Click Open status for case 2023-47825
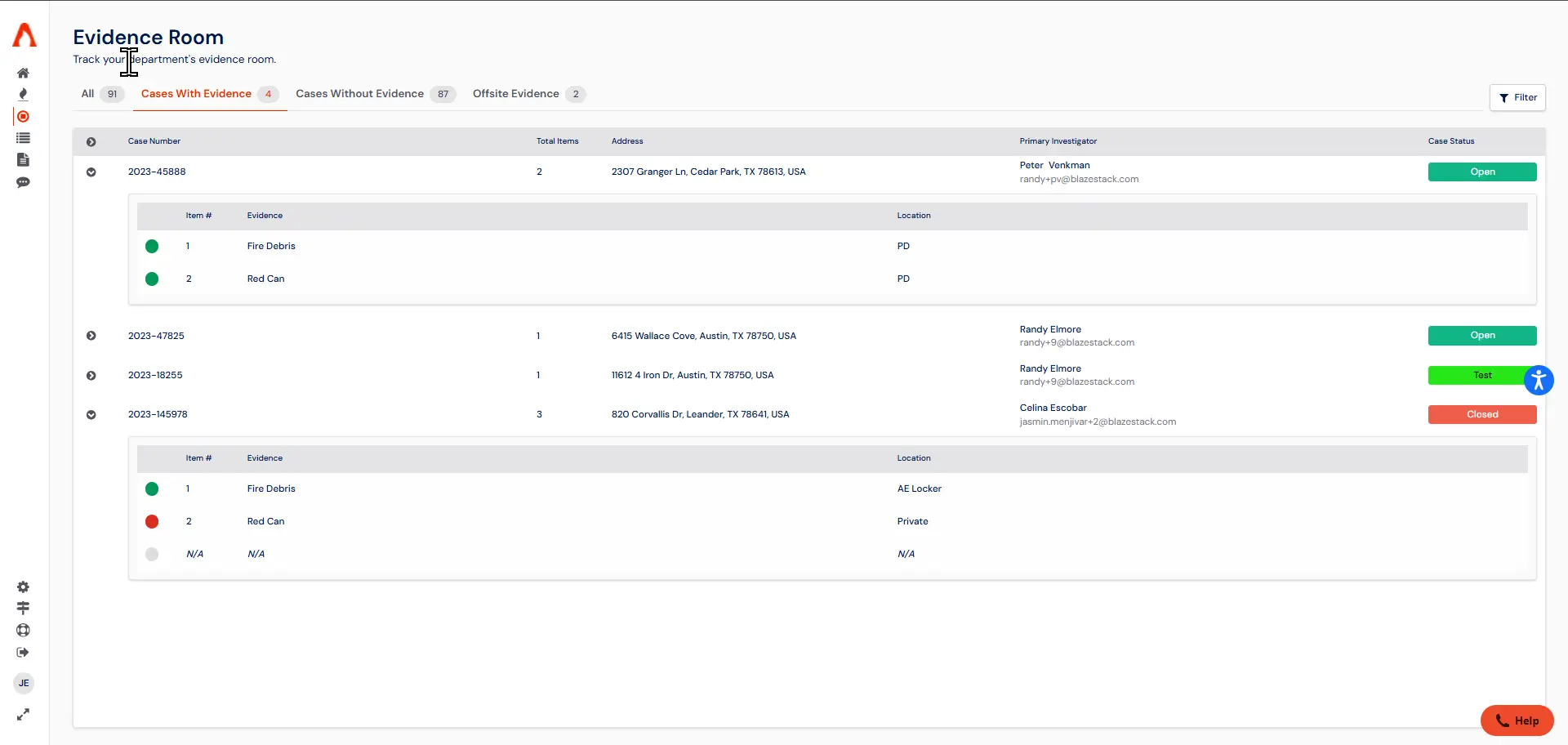 coord(1482,336)
